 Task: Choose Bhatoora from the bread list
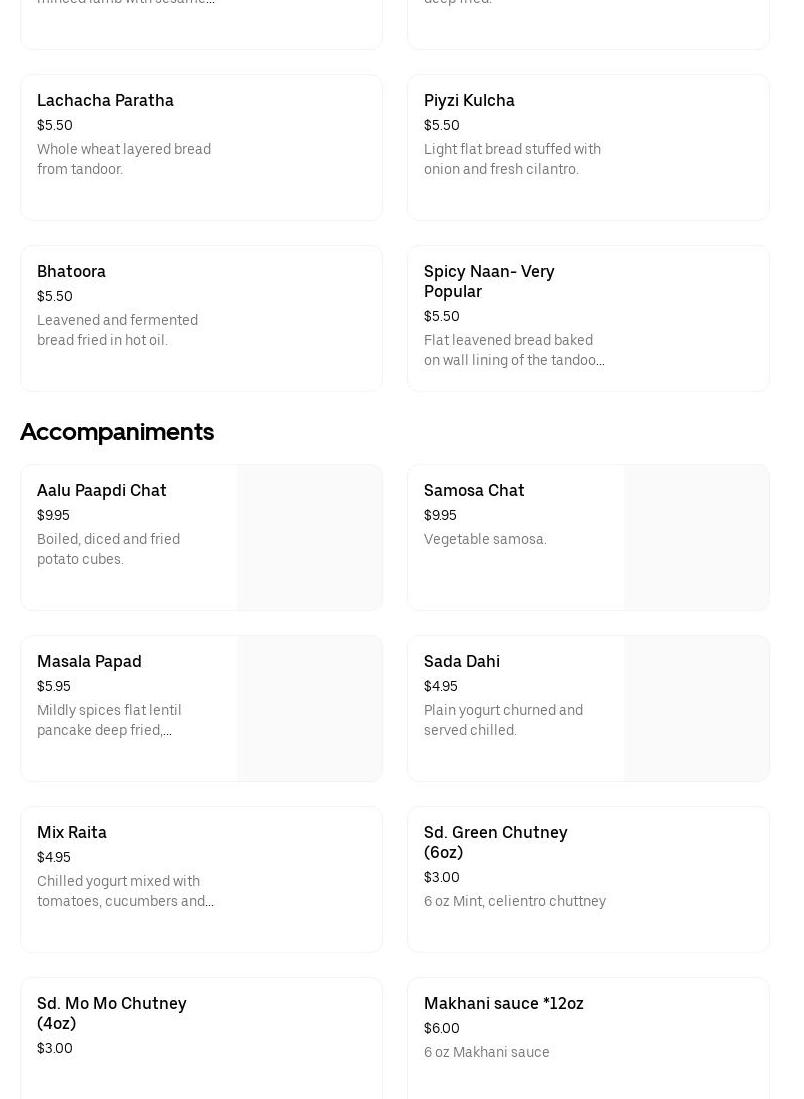click(71, 272)
